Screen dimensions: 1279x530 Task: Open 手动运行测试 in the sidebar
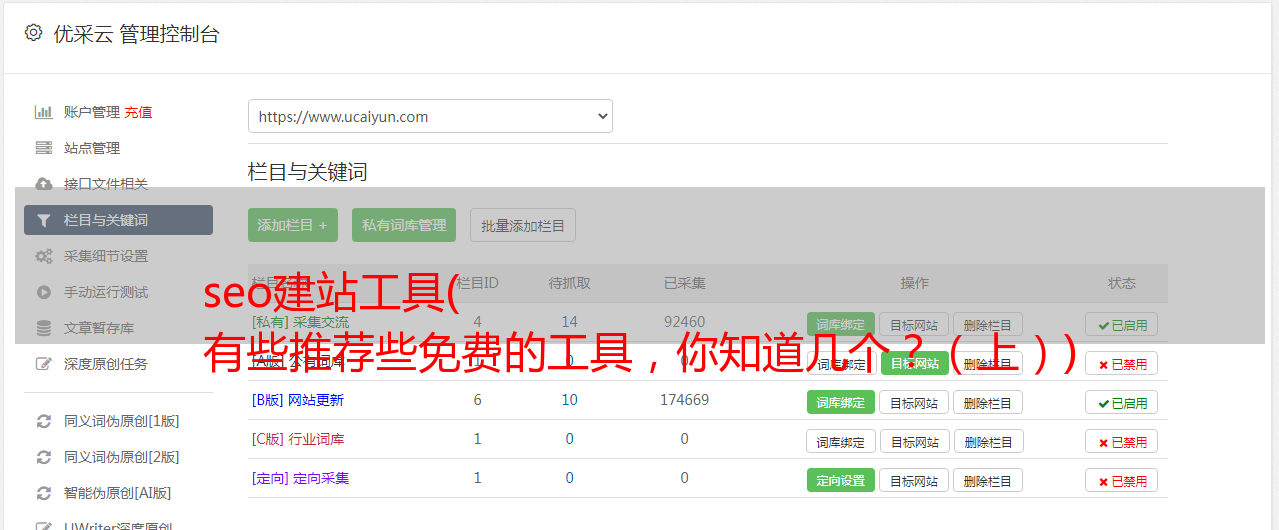(x=106, y=292)
